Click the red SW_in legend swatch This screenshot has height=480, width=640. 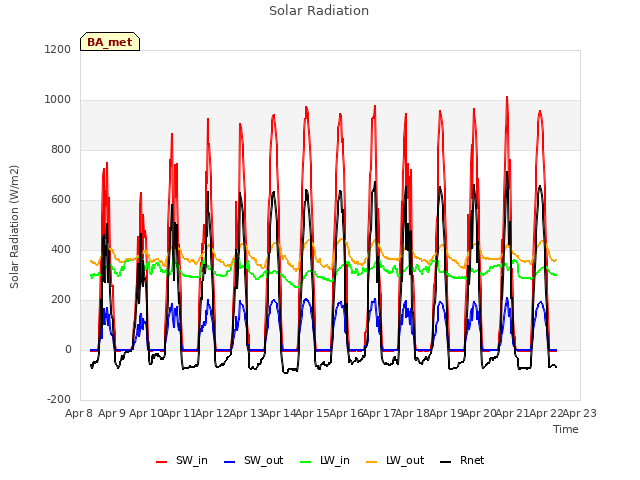click(162, 462)
